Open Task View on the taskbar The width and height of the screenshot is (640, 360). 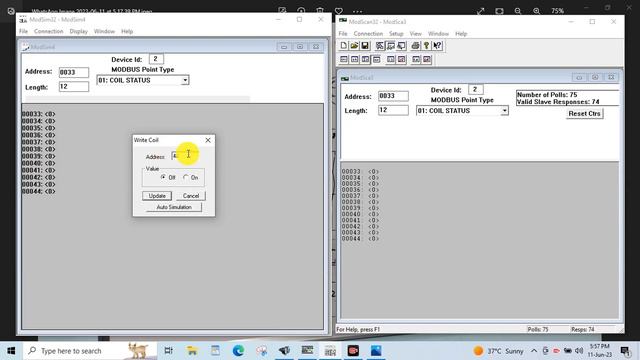168,351
